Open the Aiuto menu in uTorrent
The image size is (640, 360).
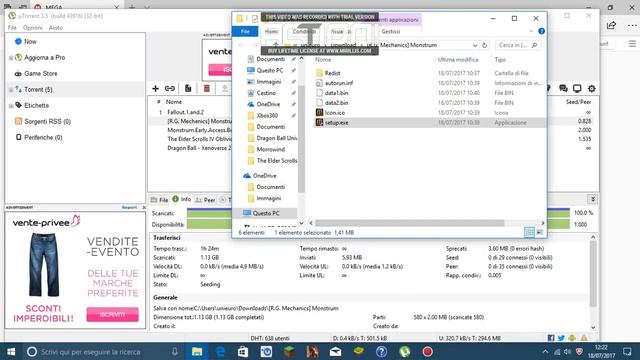56,28
